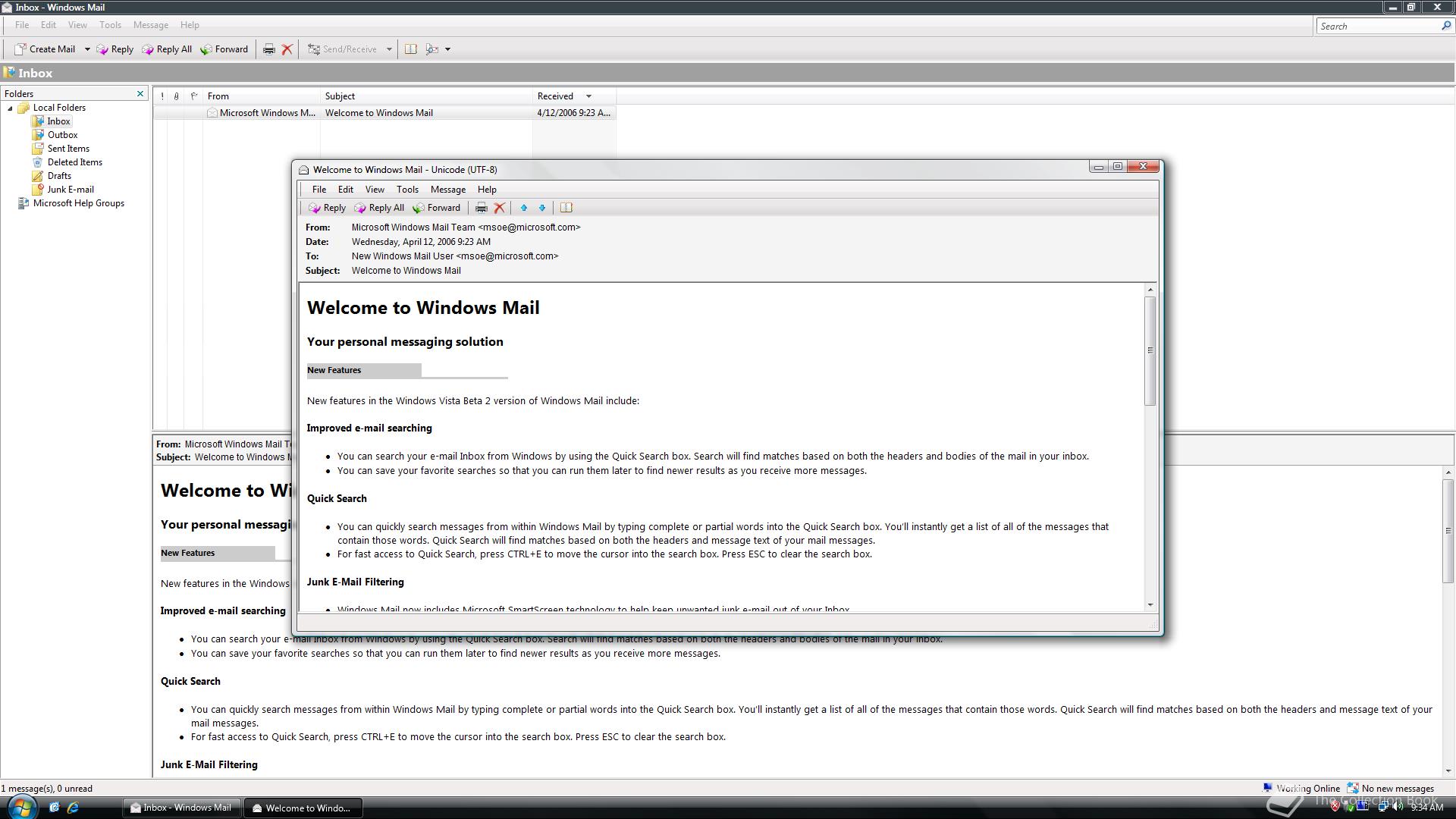Select the Junk E-mail folder

[x=71, y=190]
